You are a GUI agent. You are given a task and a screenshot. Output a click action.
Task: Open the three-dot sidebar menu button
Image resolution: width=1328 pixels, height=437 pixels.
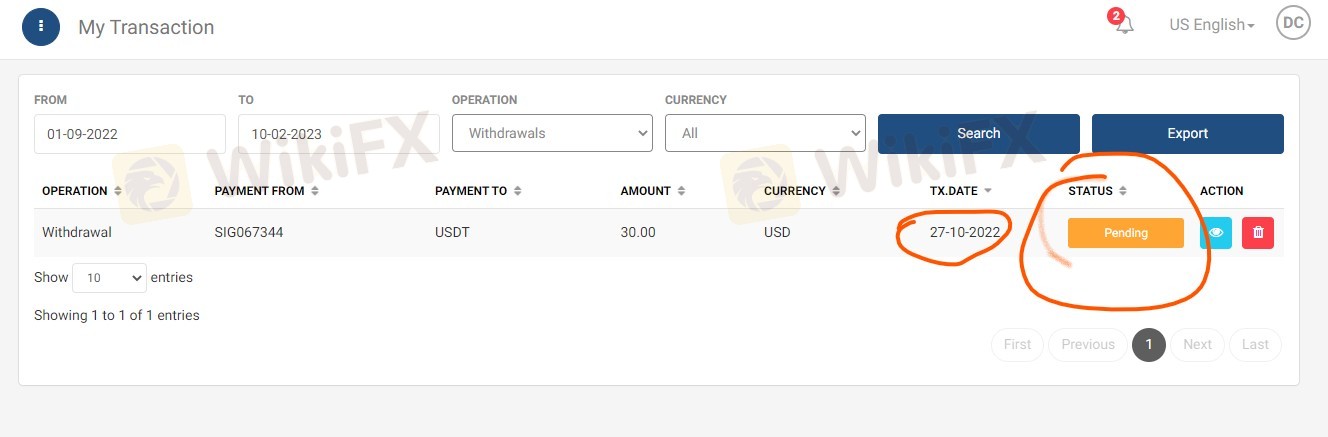click(x=40, y=27)
